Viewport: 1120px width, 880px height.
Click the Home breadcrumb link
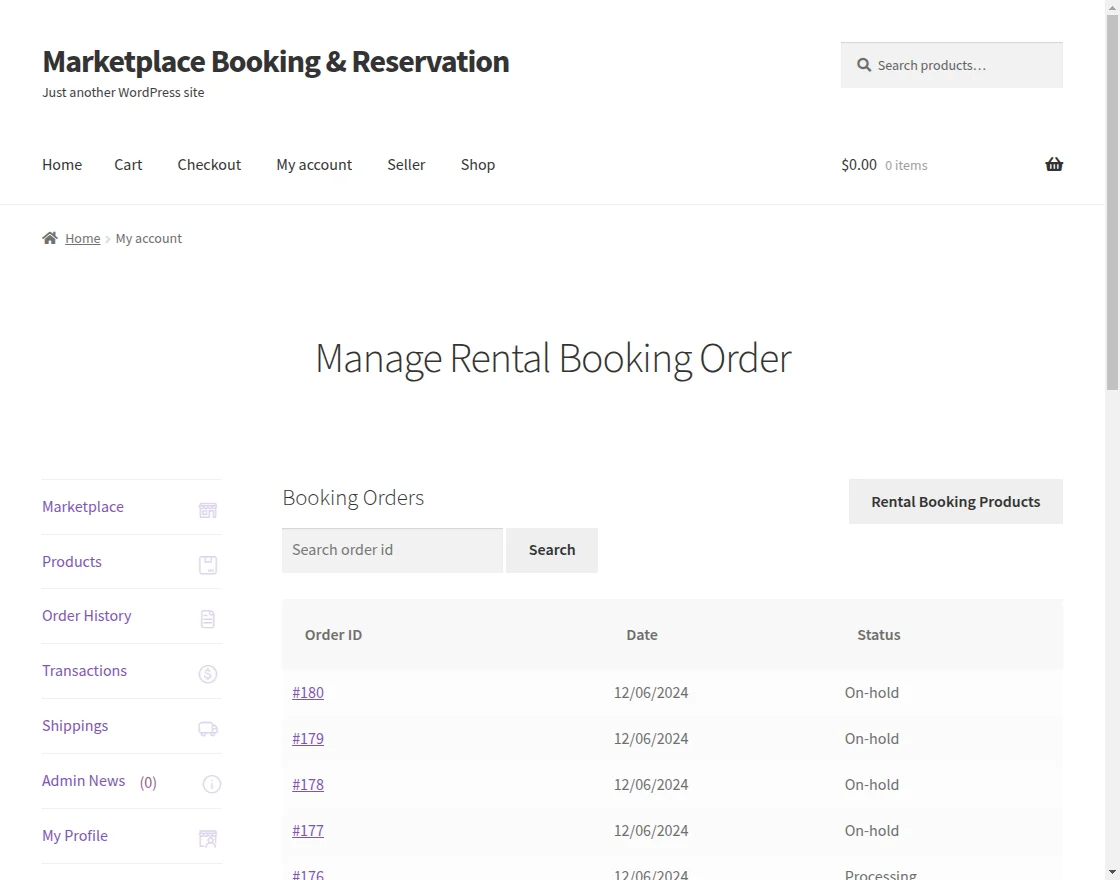(x=82, y=238)
